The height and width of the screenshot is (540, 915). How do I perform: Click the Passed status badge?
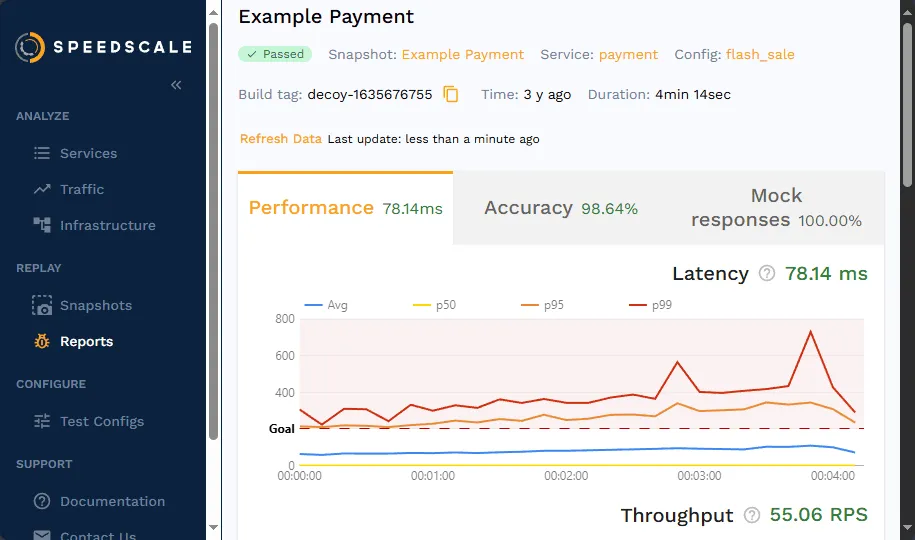point(275,54)
